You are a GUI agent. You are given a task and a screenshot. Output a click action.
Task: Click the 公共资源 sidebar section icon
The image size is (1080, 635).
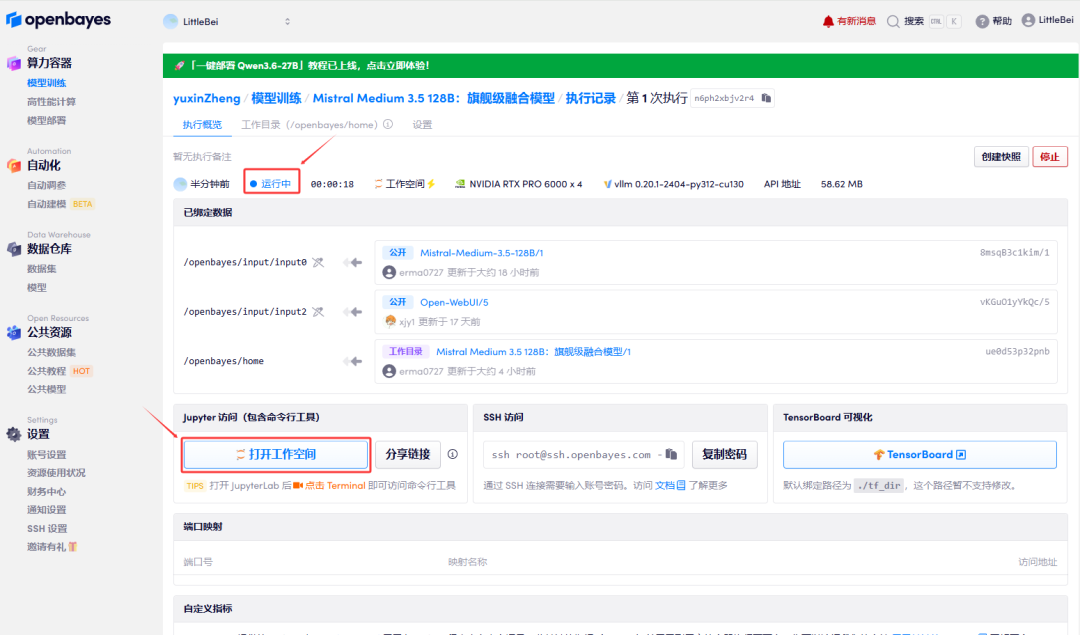14,333
